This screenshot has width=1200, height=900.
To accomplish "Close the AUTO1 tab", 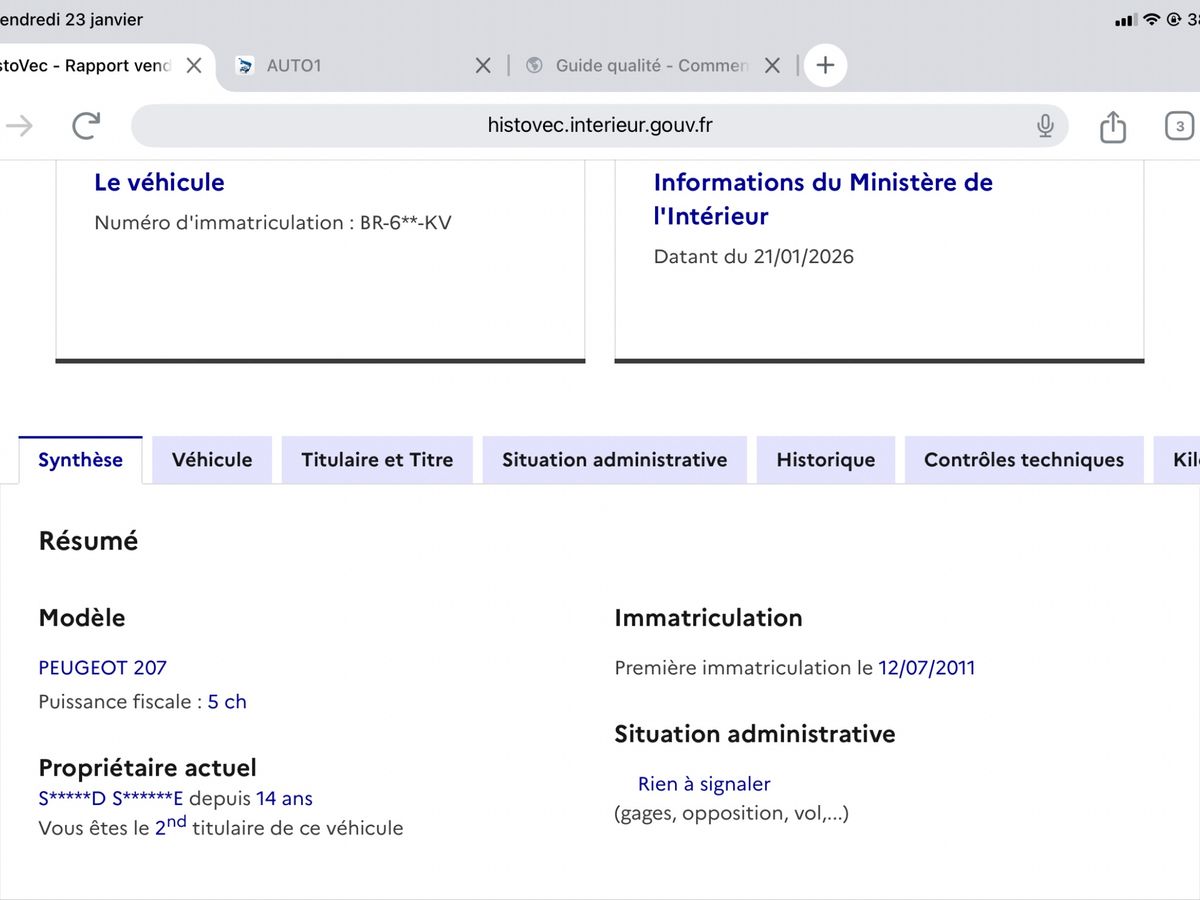I will click(482, 66).
